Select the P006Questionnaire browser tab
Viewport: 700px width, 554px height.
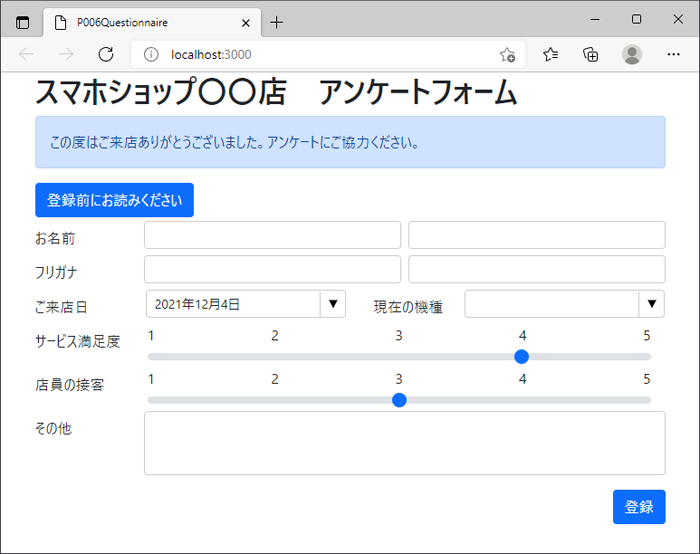[x=152, y=22]
